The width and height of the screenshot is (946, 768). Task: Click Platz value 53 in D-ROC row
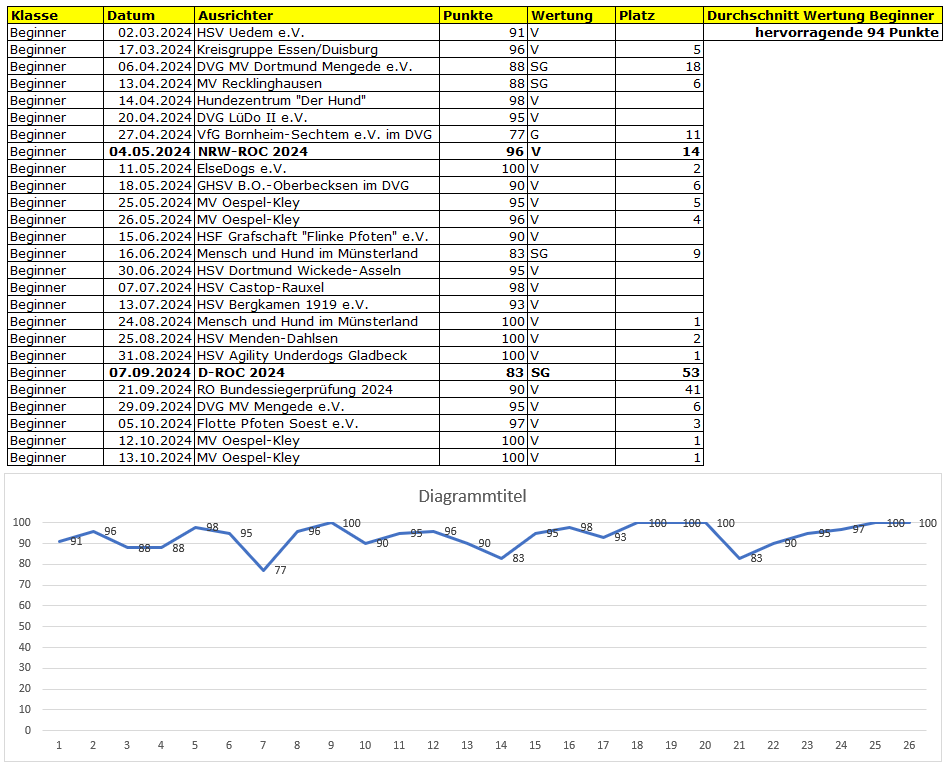coord(659,372)
